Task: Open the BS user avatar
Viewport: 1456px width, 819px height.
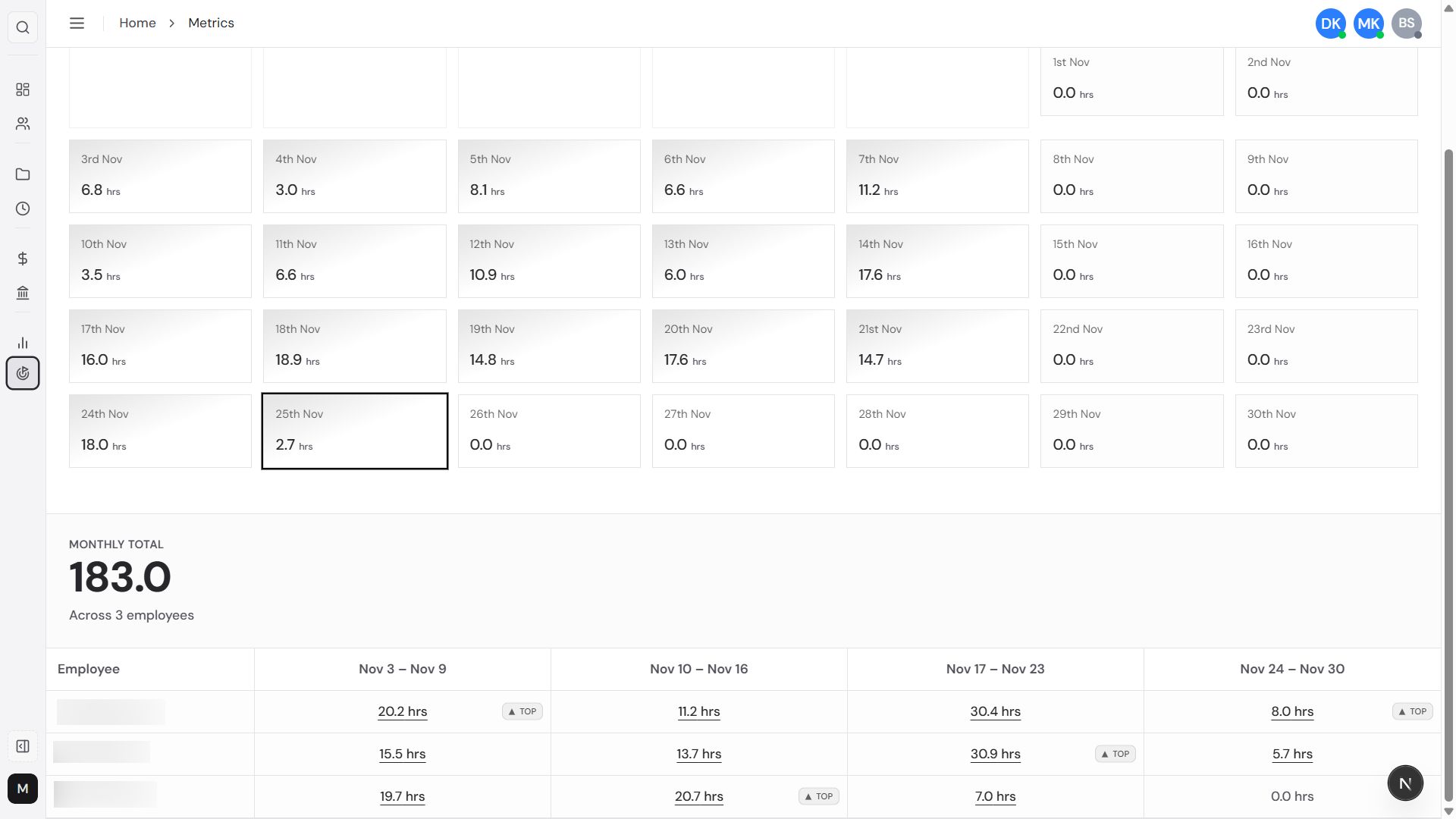Action: (x=1407, y=24)
